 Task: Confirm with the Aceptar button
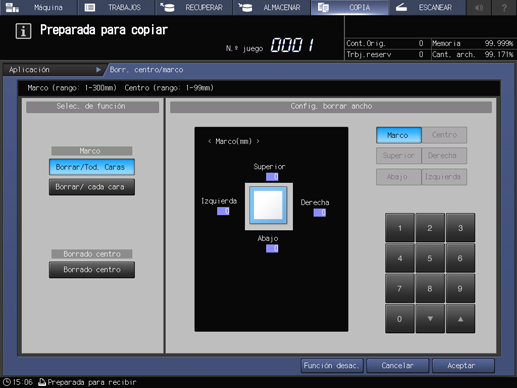point(463,366)
